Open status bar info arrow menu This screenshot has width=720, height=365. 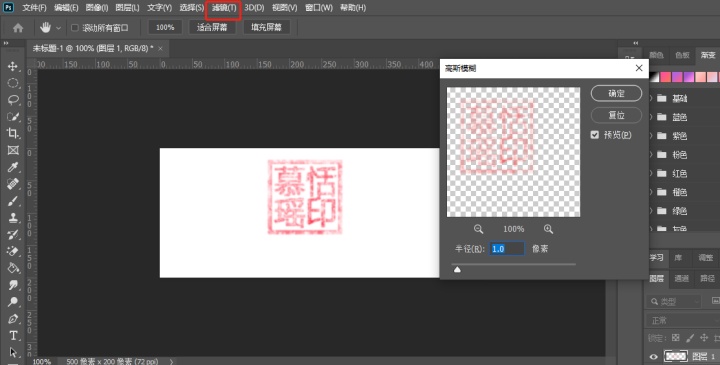click(x=172, y=361)
